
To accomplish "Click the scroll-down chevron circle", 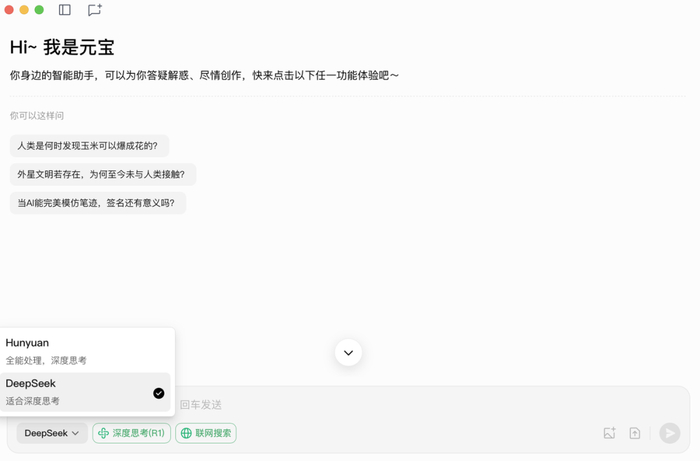I will click(x=348, y=353).
